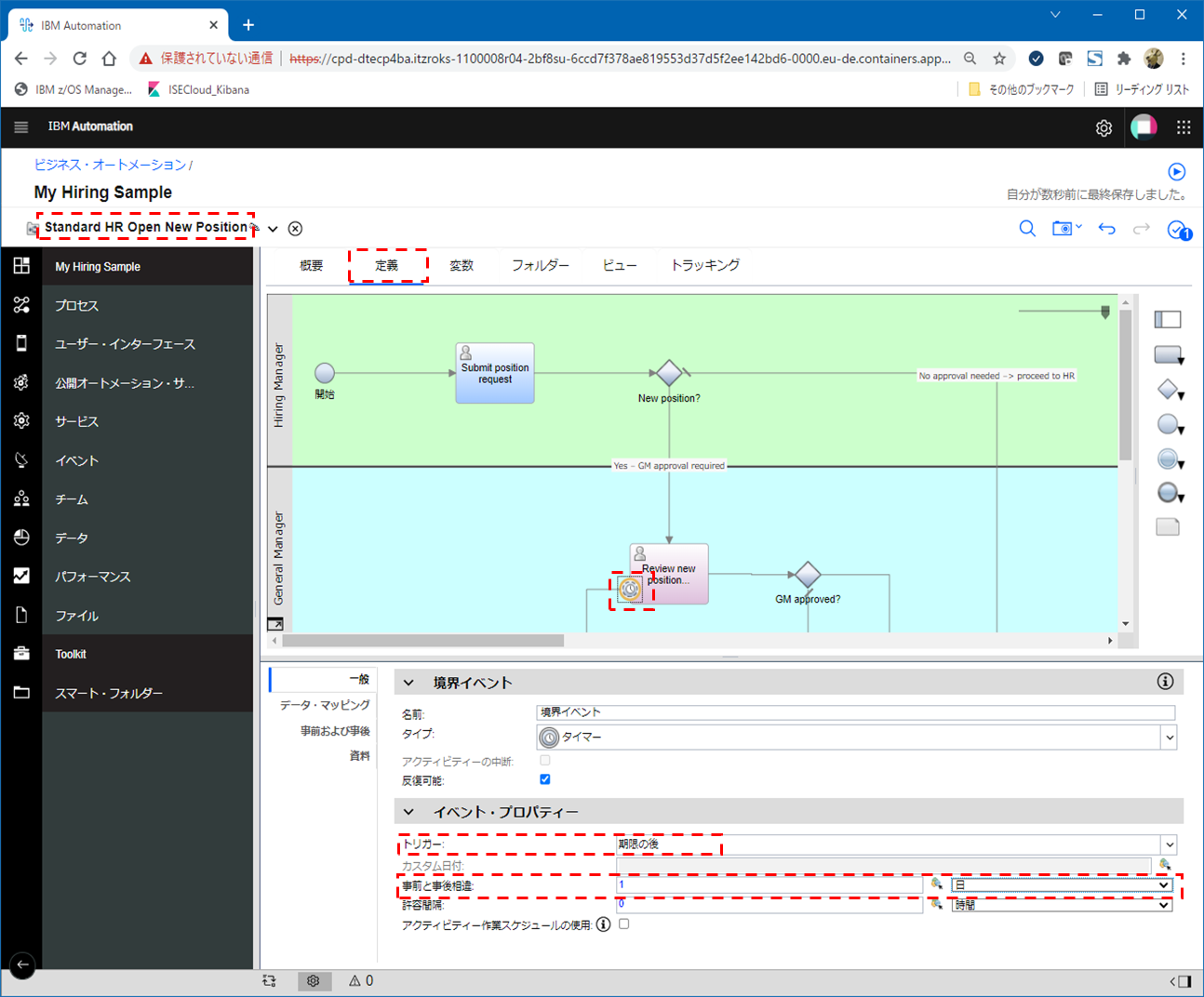Viewport: 1204px width, 997px height.
Task: Click the ビジネス・オートメーション breadcrumb link
Action: 111,165
